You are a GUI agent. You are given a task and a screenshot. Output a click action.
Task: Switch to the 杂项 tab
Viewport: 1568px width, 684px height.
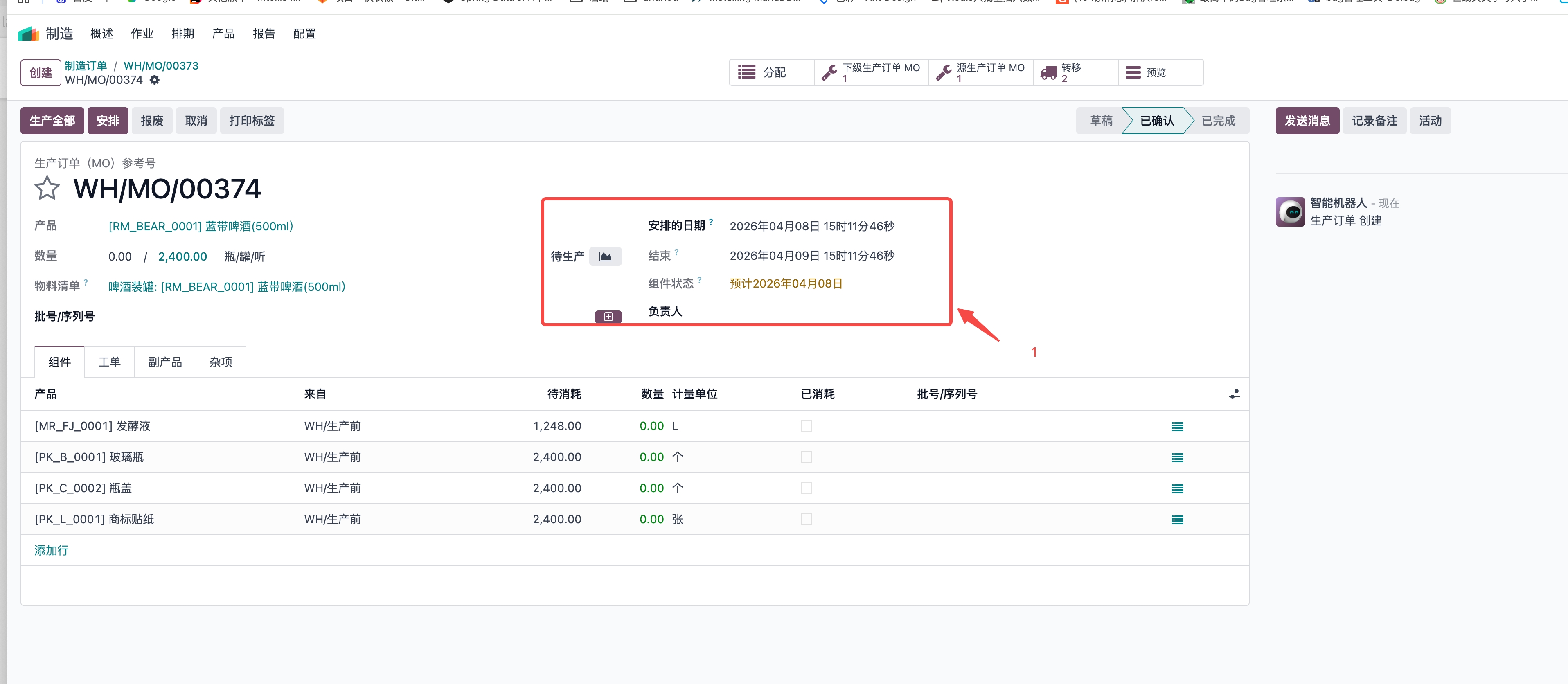221,362
